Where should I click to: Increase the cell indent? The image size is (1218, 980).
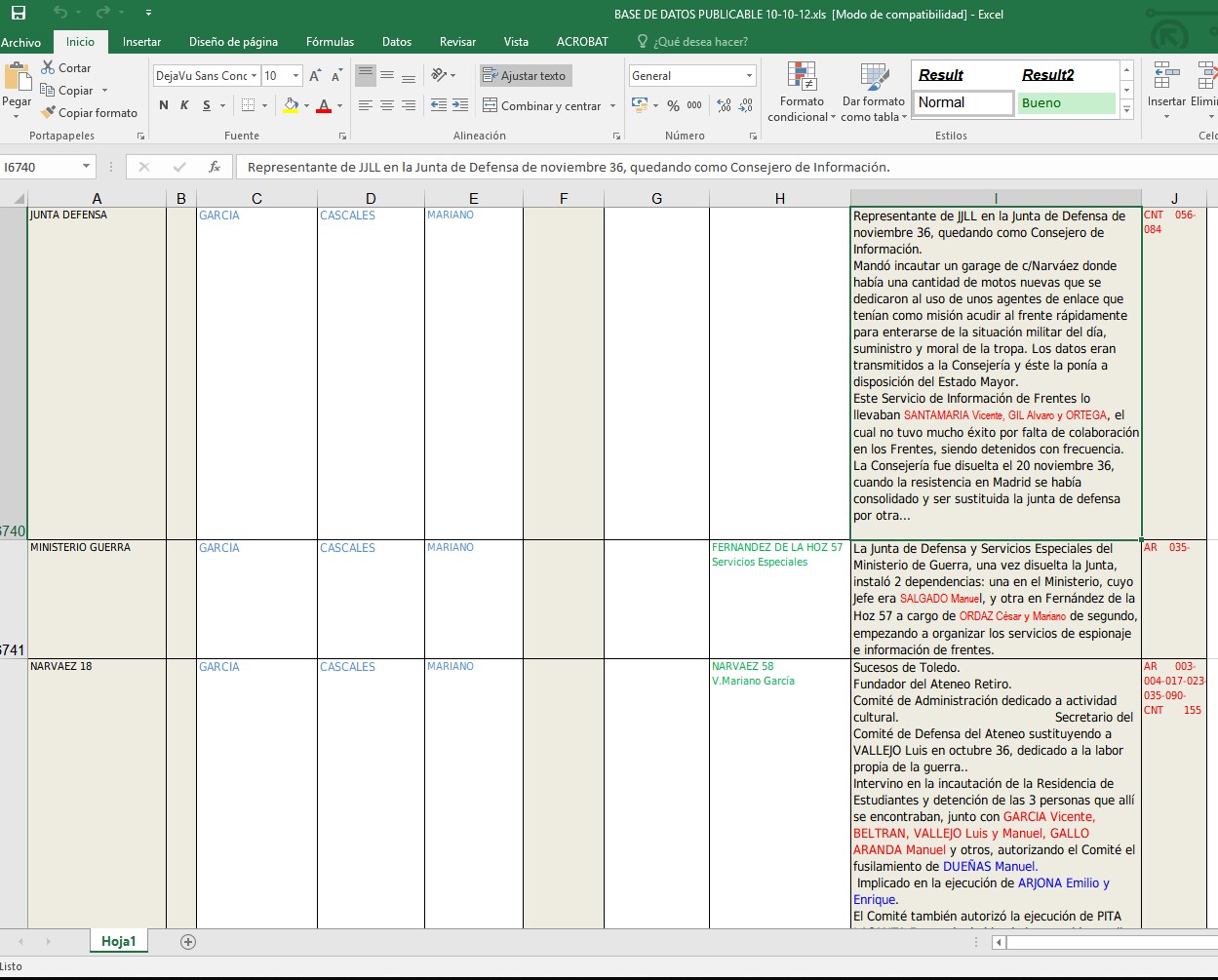click(460, 105)
